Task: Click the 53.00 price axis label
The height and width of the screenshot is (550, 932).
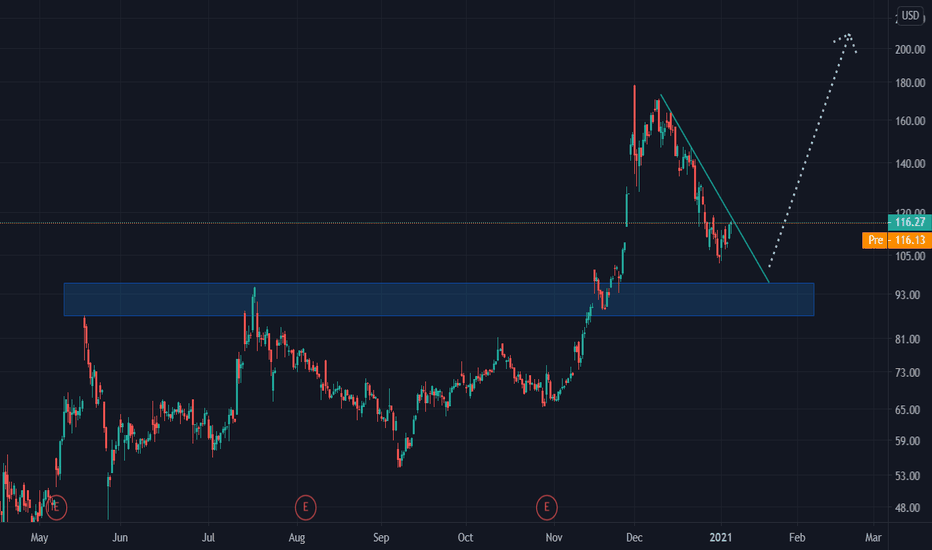Action: point(907,476)
